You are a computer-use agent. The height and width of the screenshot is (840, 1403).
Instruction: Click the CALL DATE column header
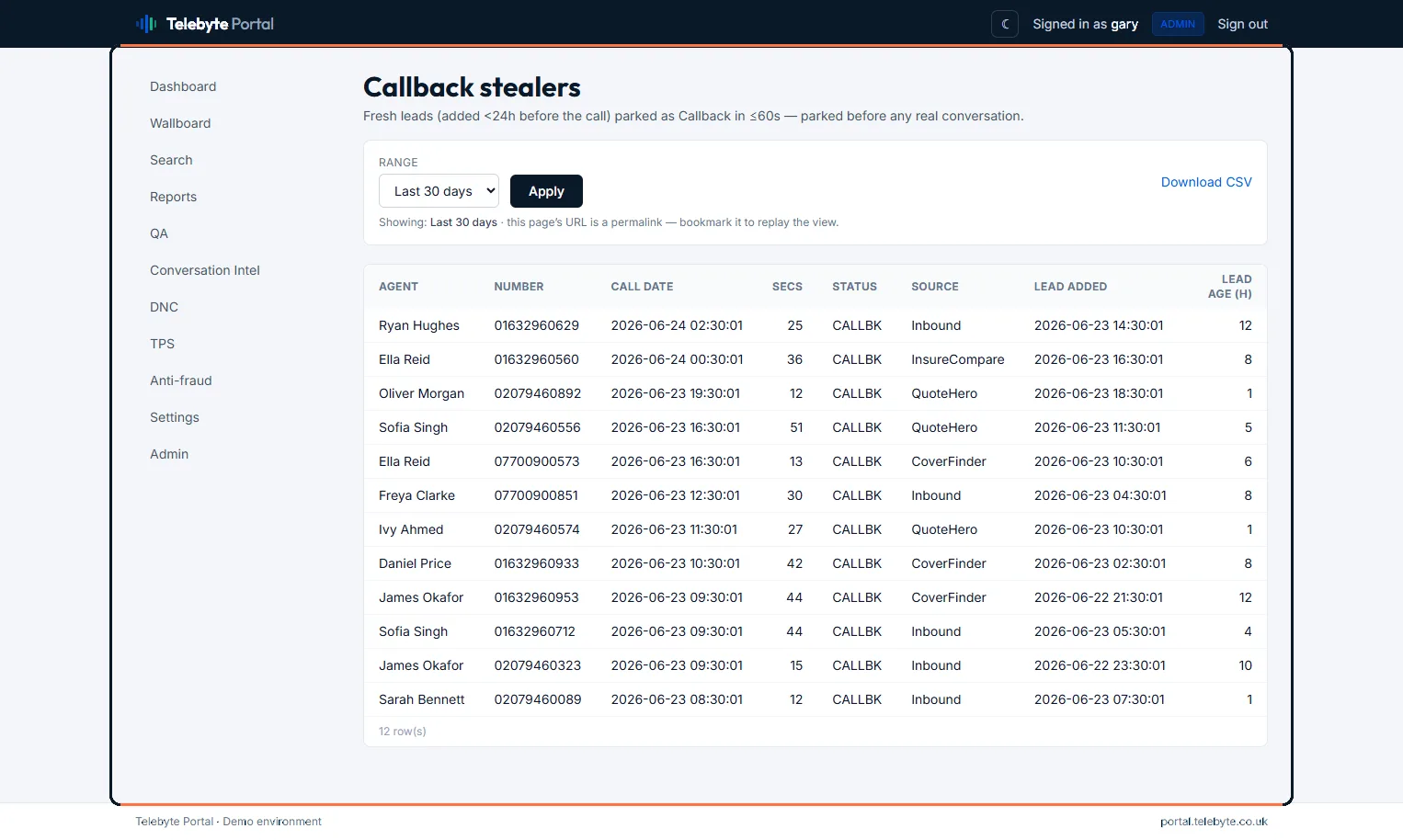642,287
